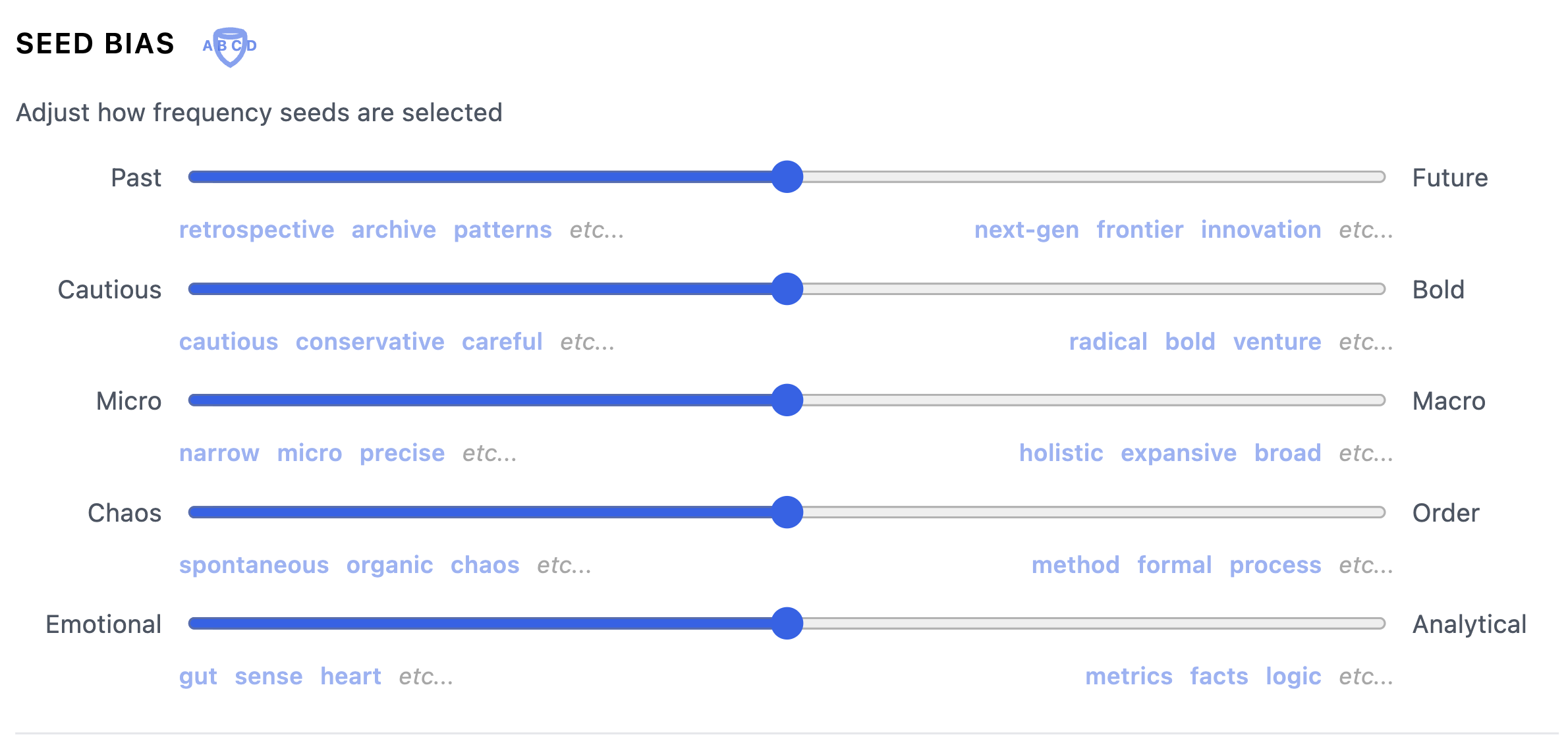Image resolution: width=1568 pixels, height=739 pixels.
Task: Select the radical seed word
Action: click(x=1109, y=341)
